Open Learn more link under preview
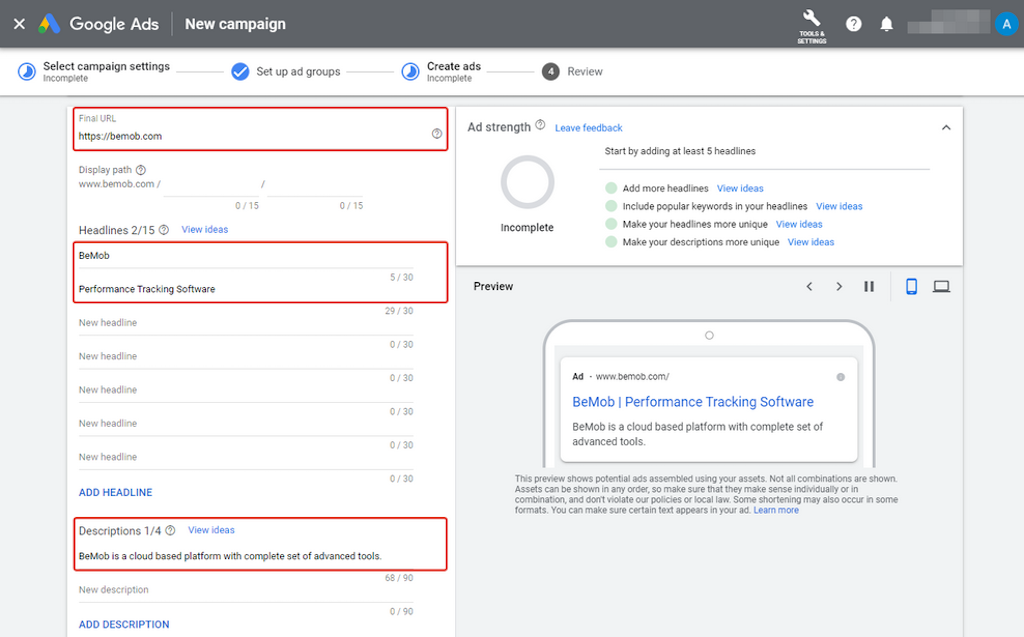The width and height of the screenshot is (1024, 637). pyautogui.click(x=776, y=510)
